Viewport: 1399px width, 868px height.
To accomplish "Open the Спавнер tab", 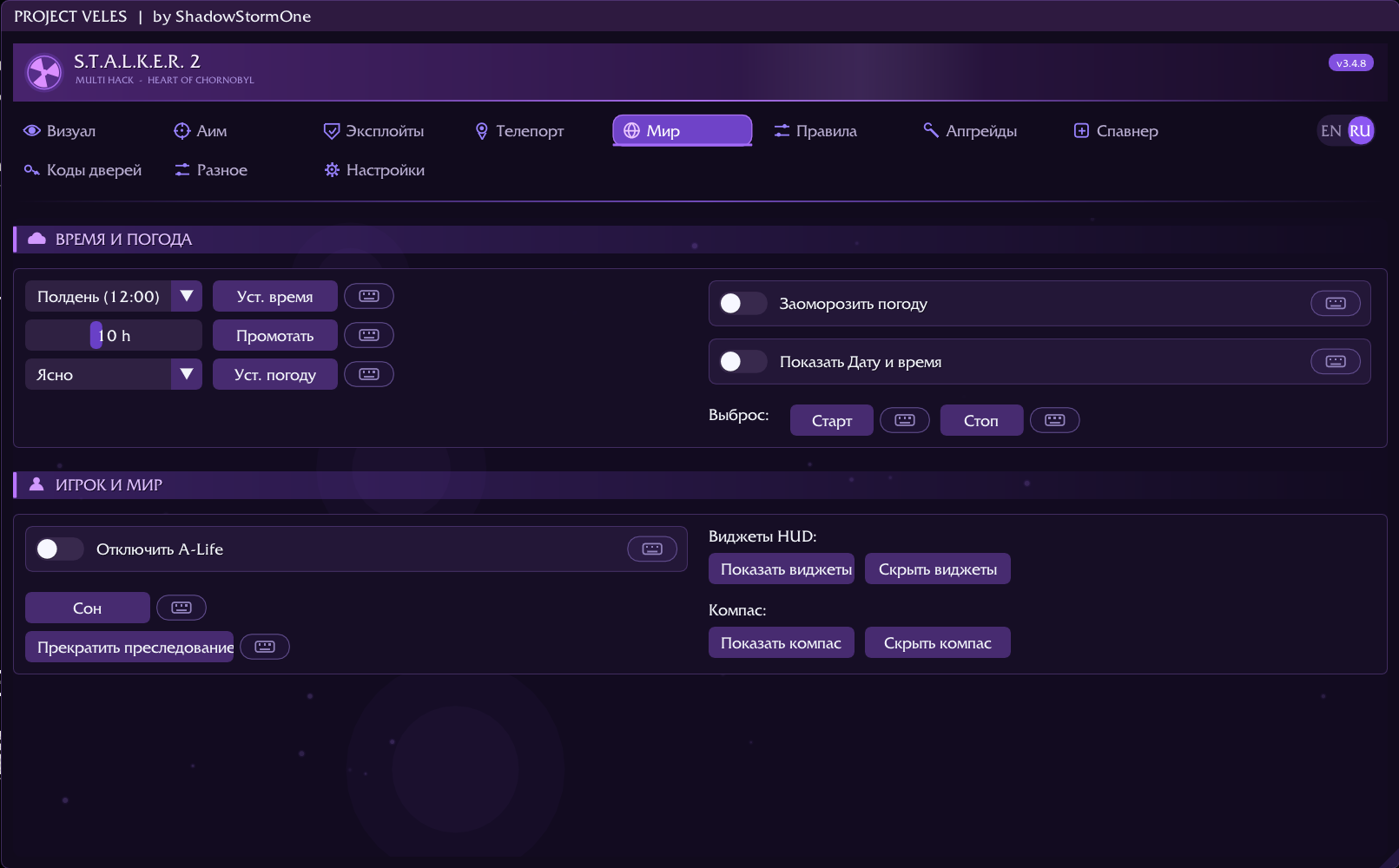I will [1117, 131].
